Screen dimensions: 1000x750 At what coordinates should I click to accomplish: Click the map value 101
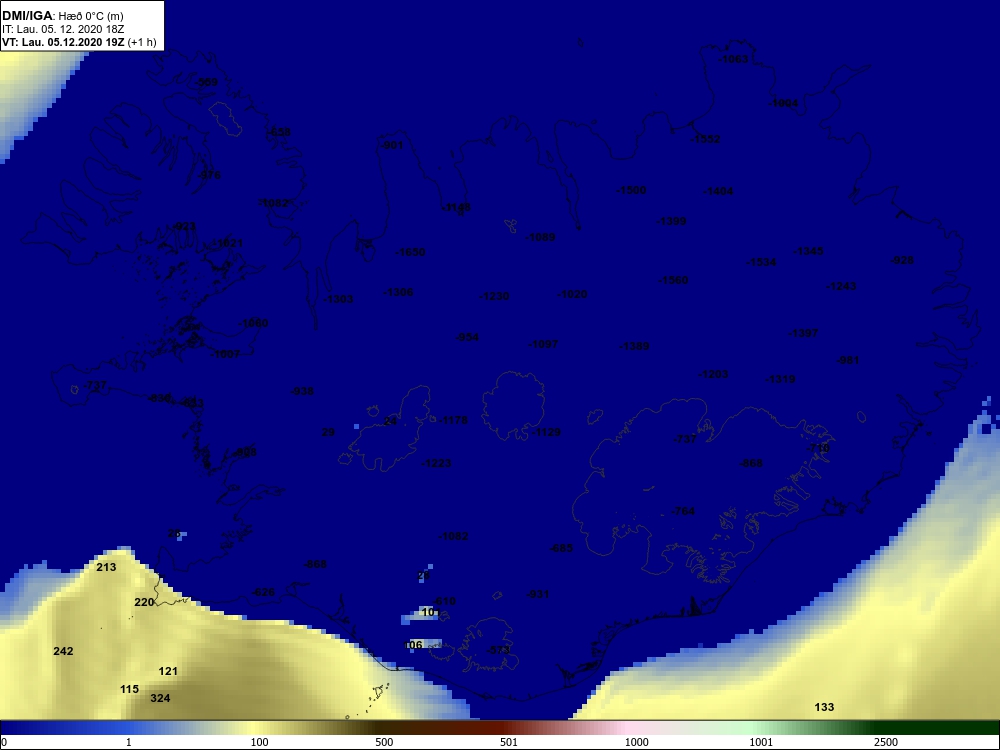[430, 612]
